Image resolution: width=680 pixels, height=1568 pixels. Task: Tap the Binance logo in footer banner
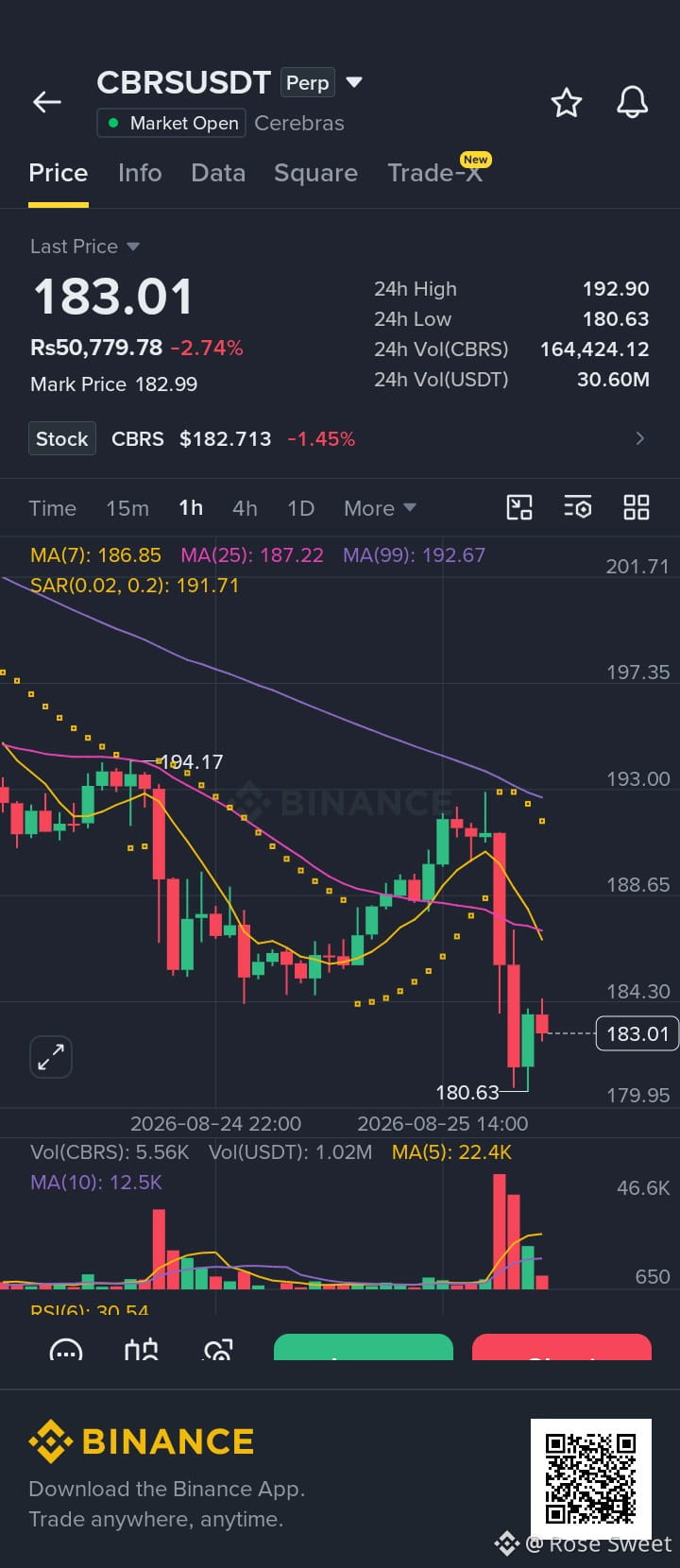tap(142, 1441)
